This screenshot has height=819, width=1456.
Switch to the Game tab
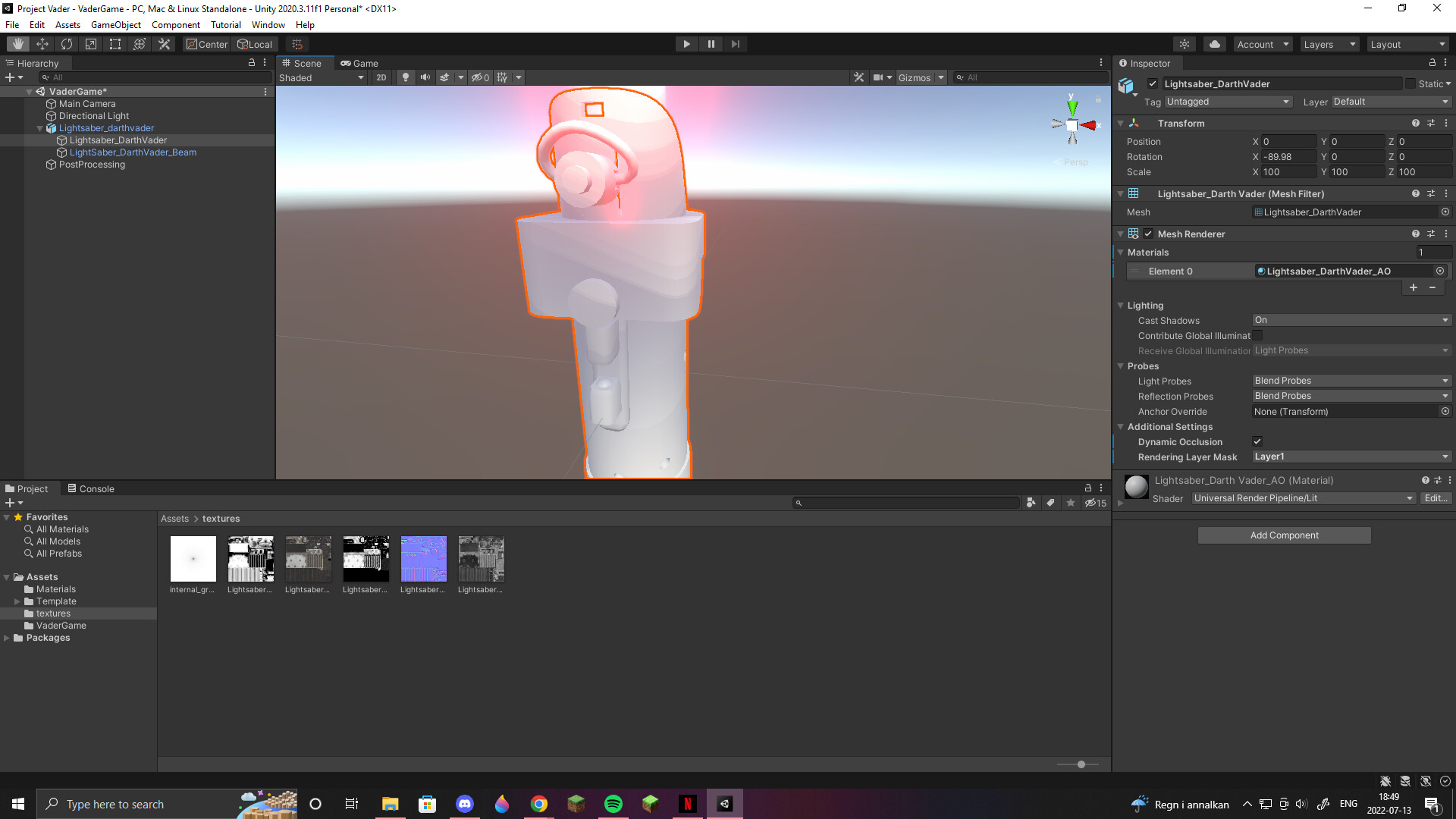tap(359, 63)
